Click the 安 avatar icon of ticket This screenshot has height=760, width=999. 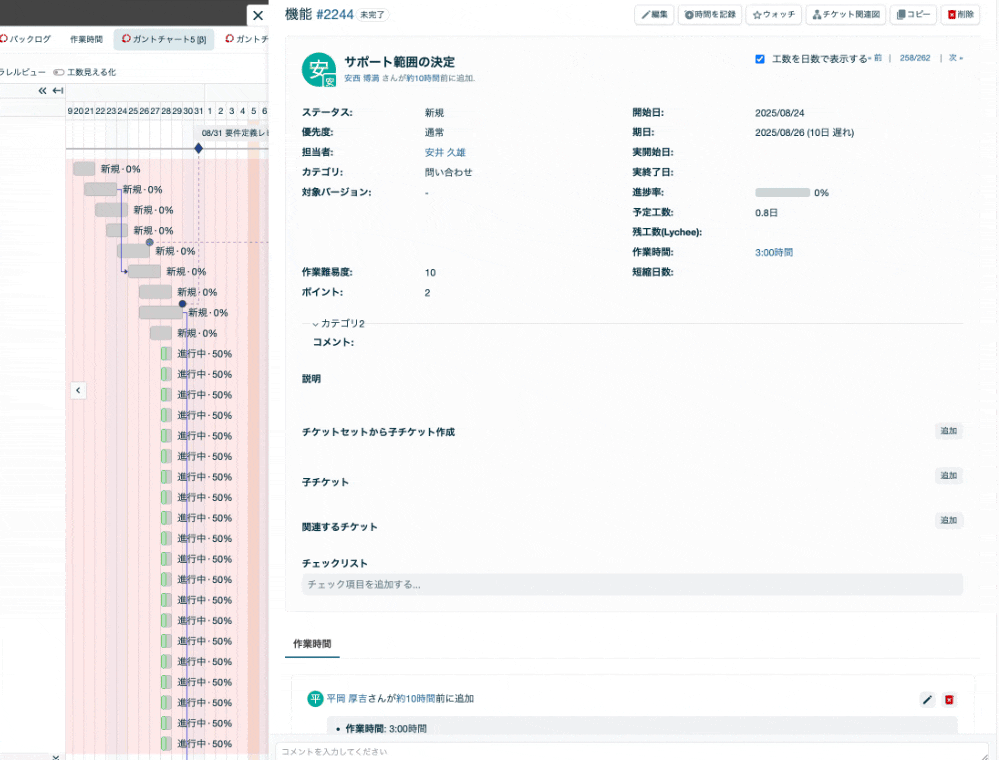pos(319,69)
